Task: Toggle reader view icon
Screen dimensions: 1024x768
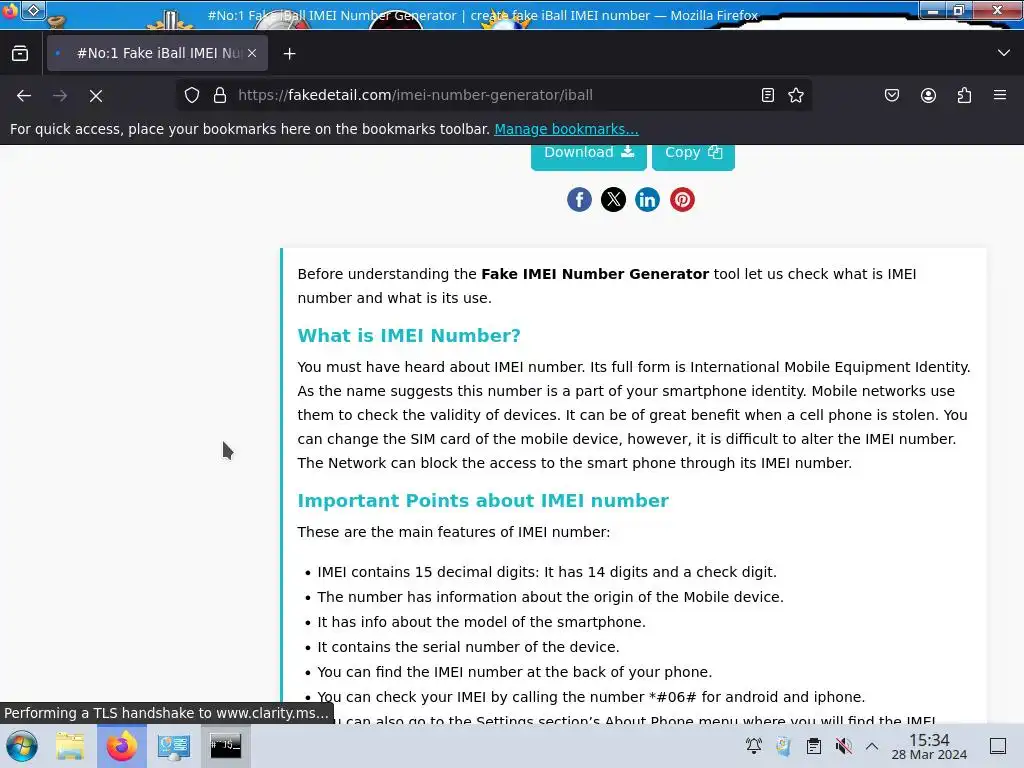Action: pyautogui.click(x=768, y=95)
